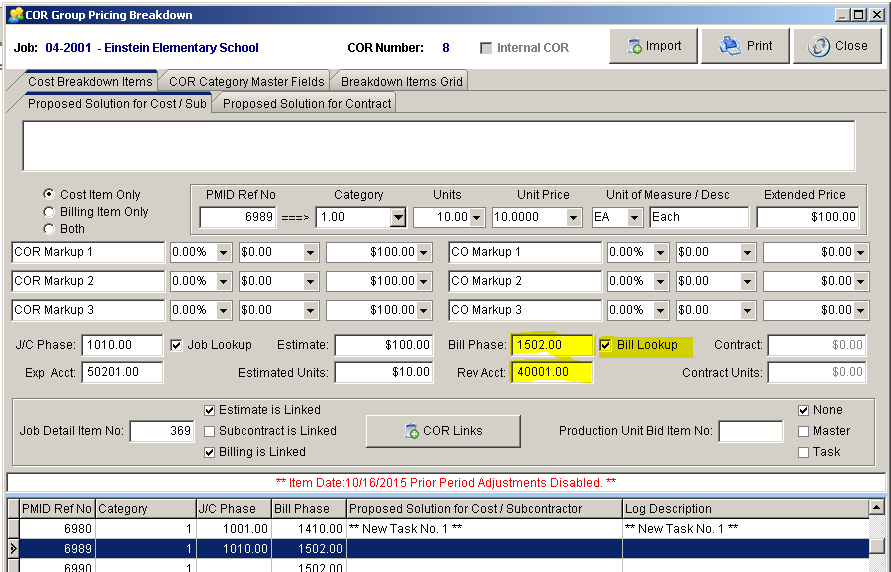Click the proposed solution text area

pos(439,146)
